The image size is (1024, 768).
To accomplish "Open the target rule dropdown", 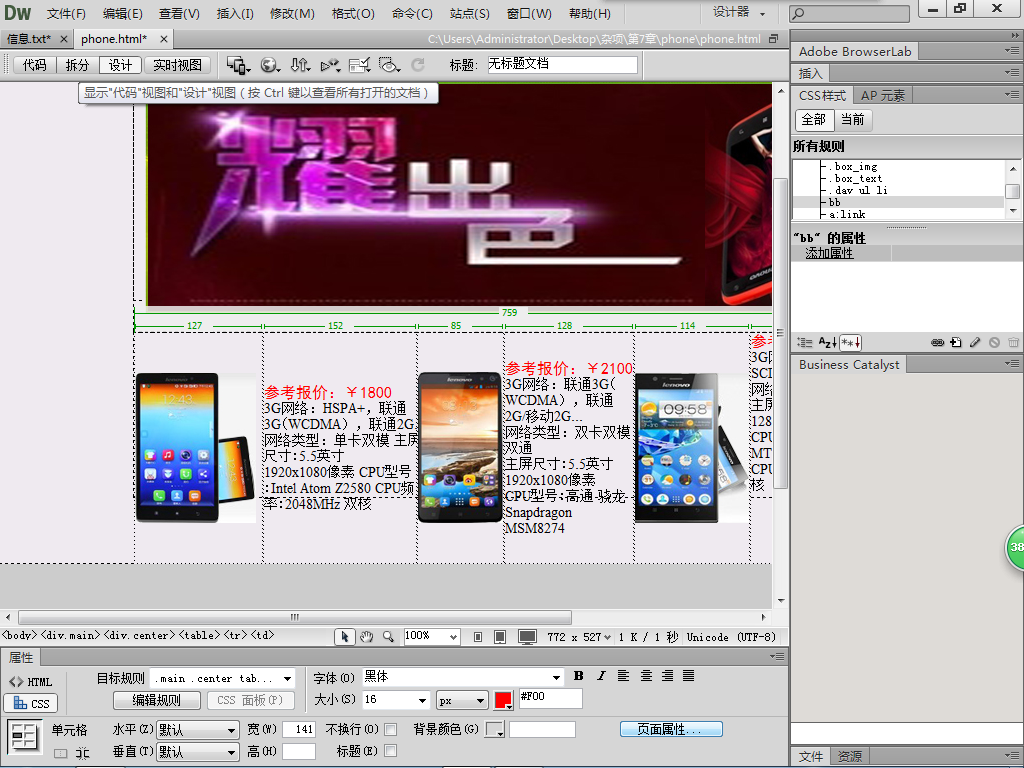I will click(x=287, y=679).
